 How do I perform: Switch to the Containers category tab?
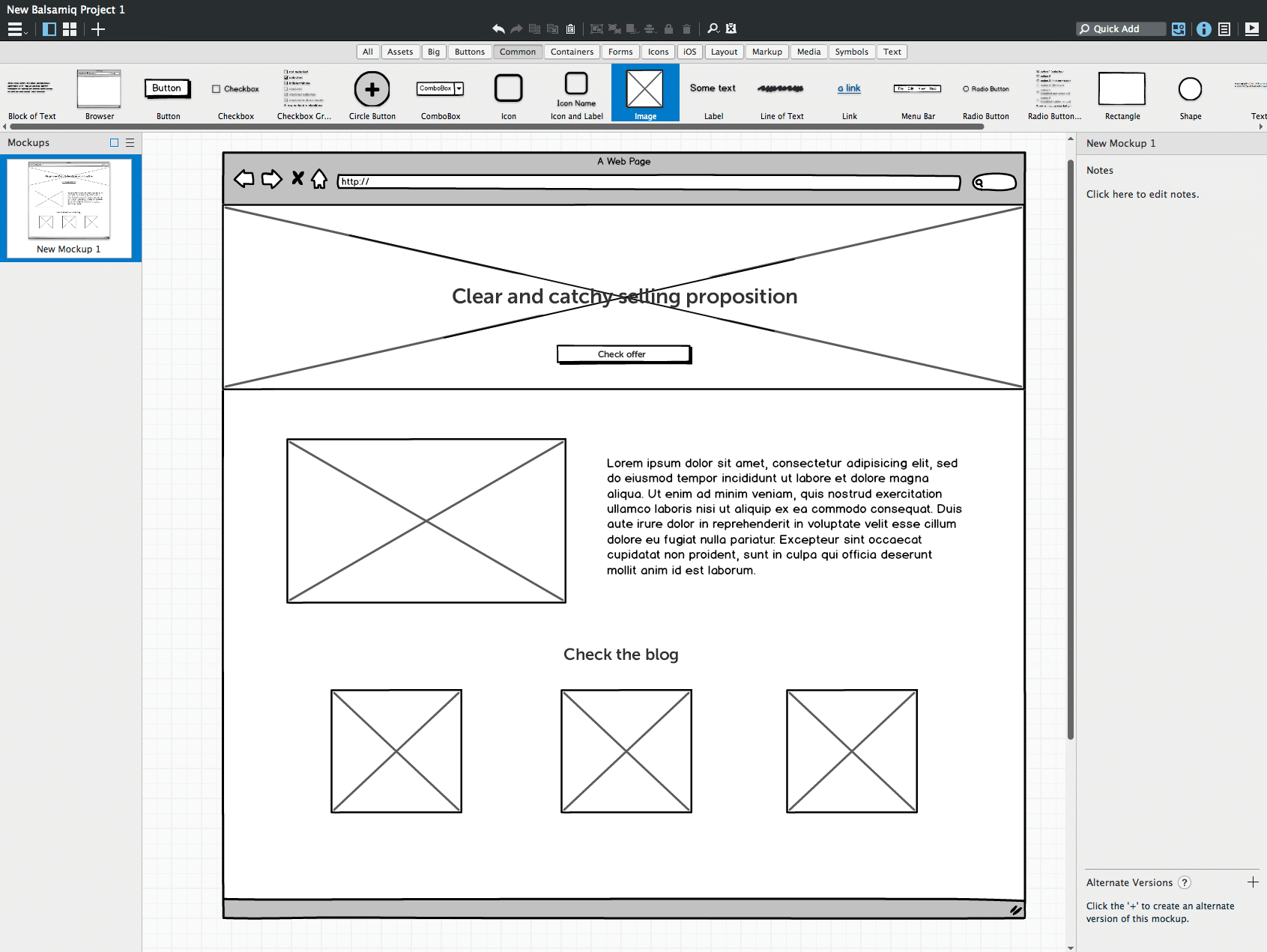pyautogui.click(x=572, y=51)
